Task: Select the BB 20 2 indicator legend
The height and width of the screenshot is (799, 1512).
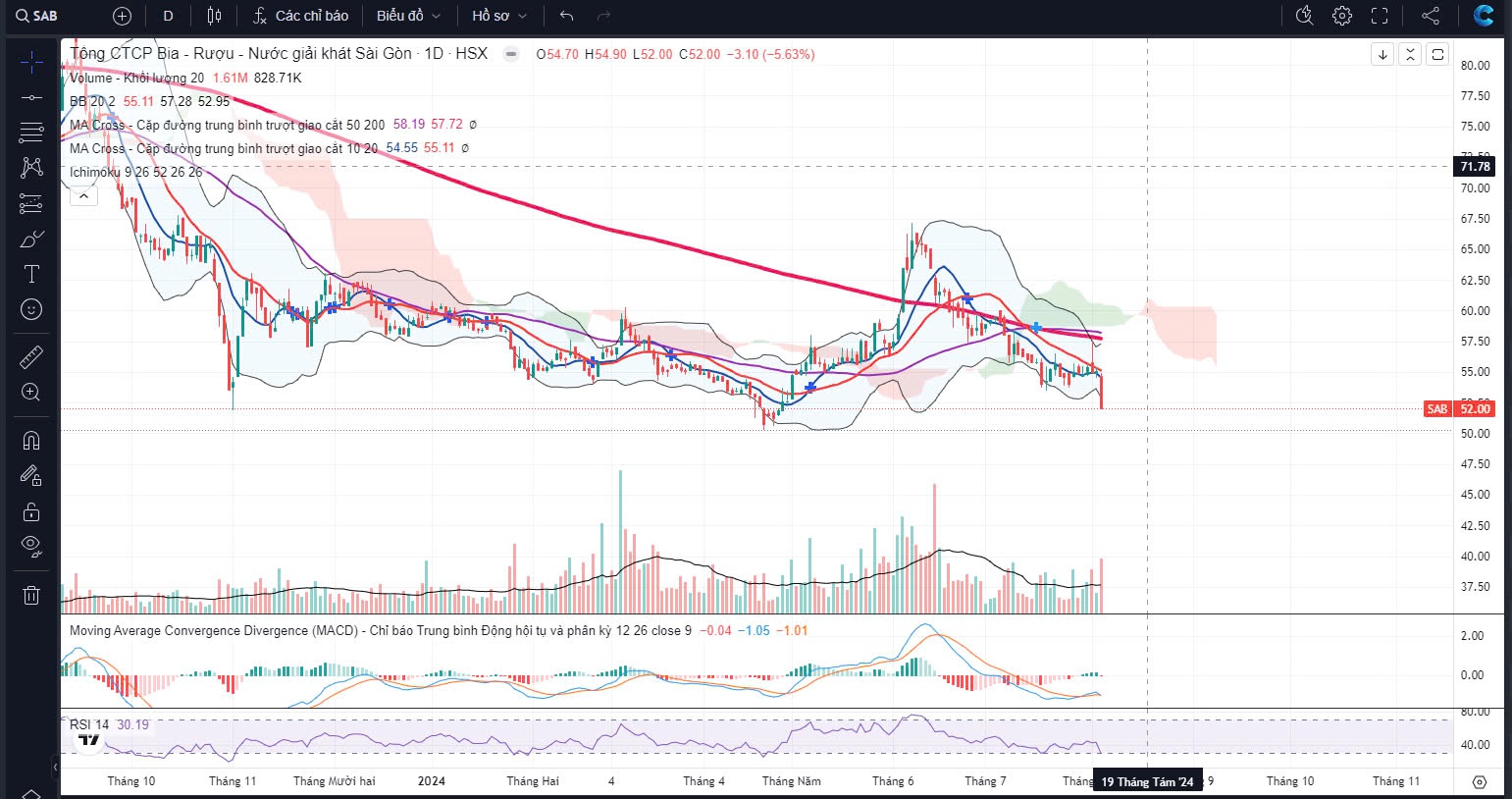Action: tap(92, 101)
